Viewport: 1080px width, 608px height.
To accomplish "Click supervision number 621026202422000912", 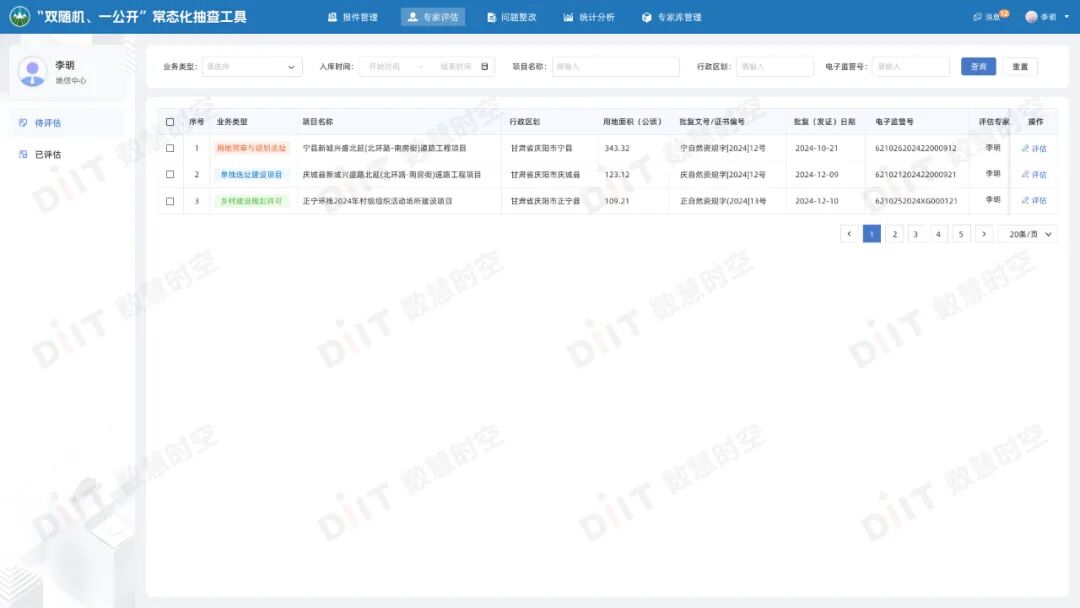I will coord(916,148).
